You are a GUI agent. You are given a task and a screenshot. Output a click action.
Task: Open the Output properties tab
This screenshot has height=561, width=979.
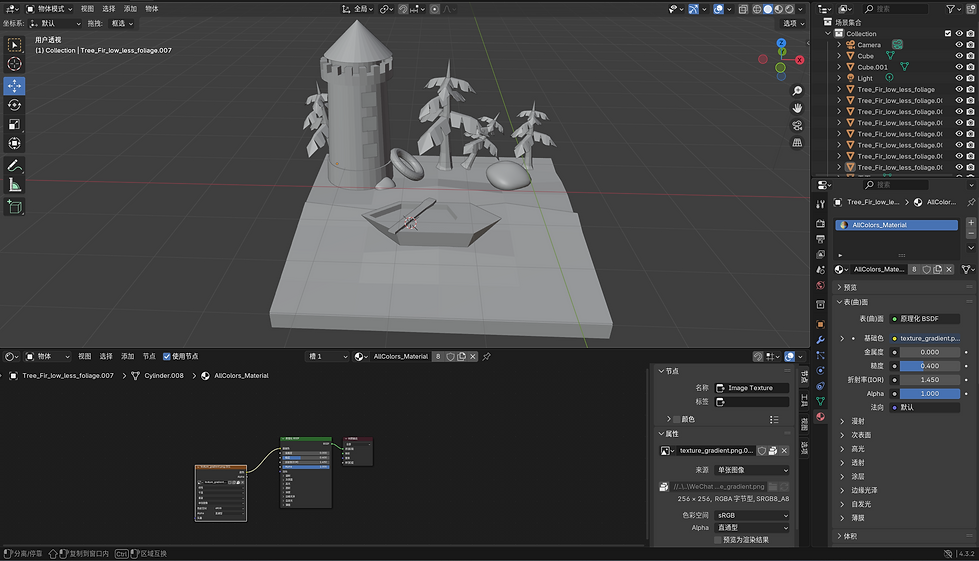click(820, 239)
